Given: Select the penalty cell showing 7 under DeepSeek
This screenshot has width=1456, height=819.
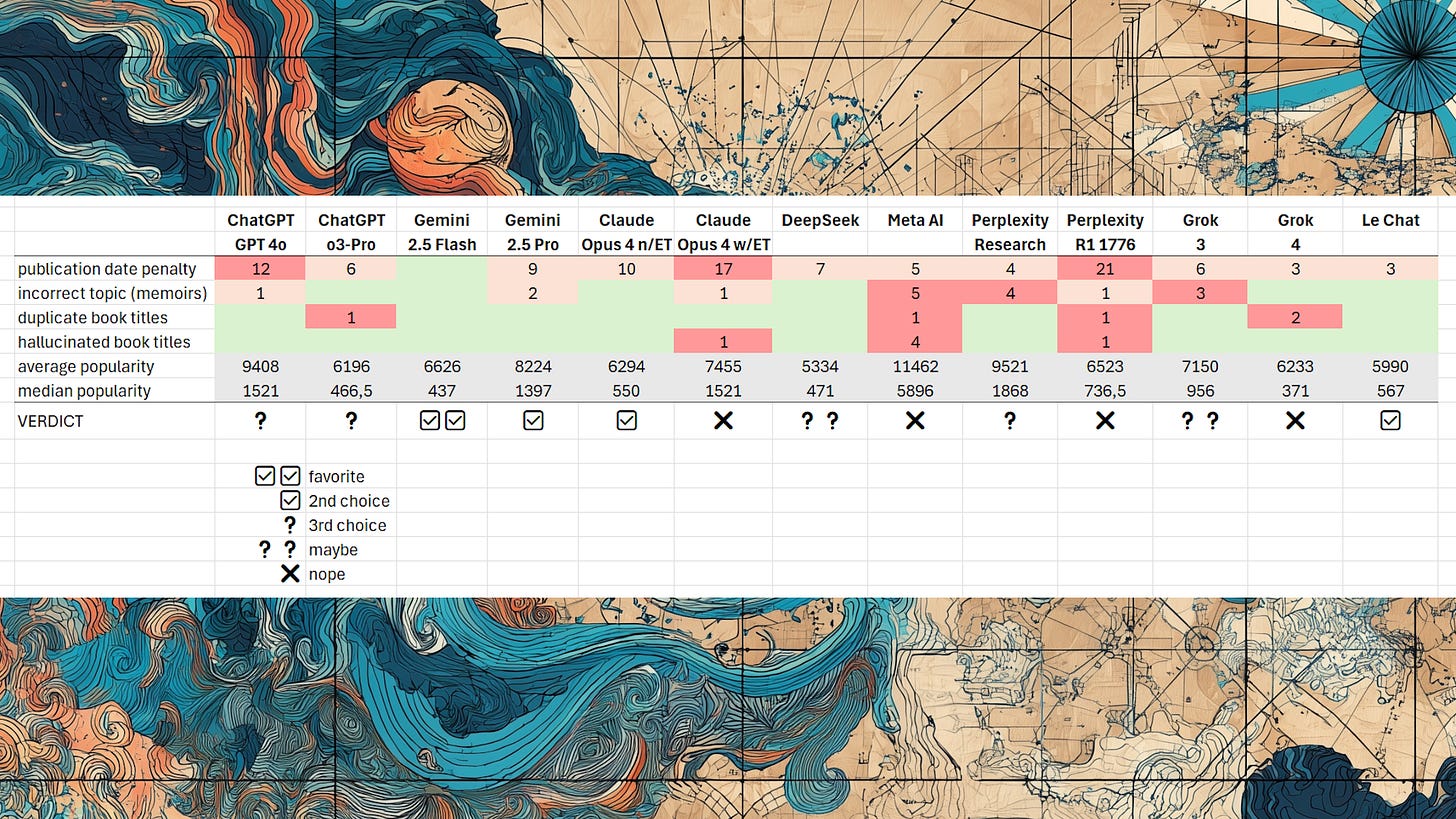Looking at the screenshot, I should click(x=820, y=268).
